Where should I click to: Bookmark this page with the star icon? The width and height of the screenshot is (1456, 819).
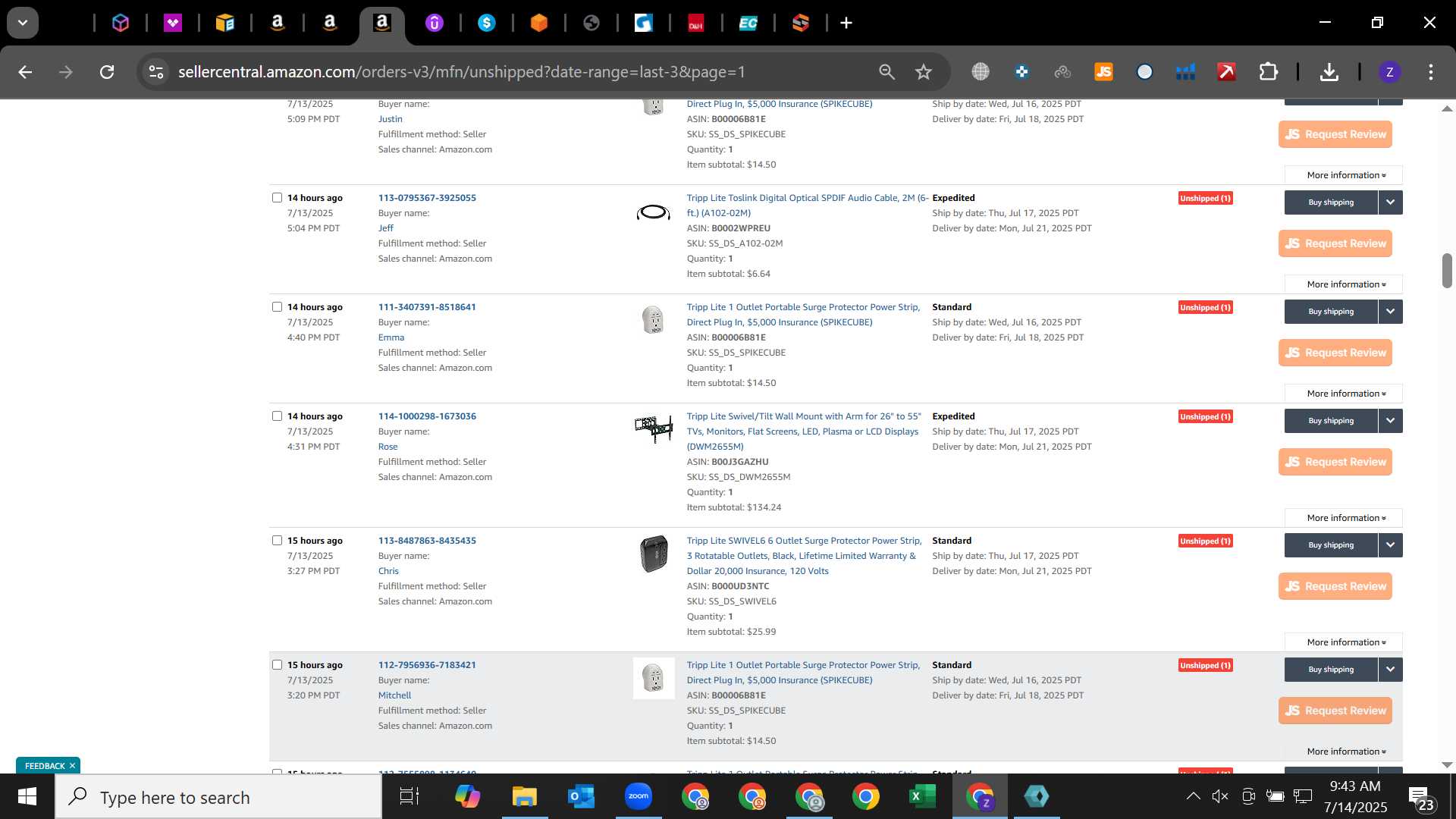[x=923, y=72]
